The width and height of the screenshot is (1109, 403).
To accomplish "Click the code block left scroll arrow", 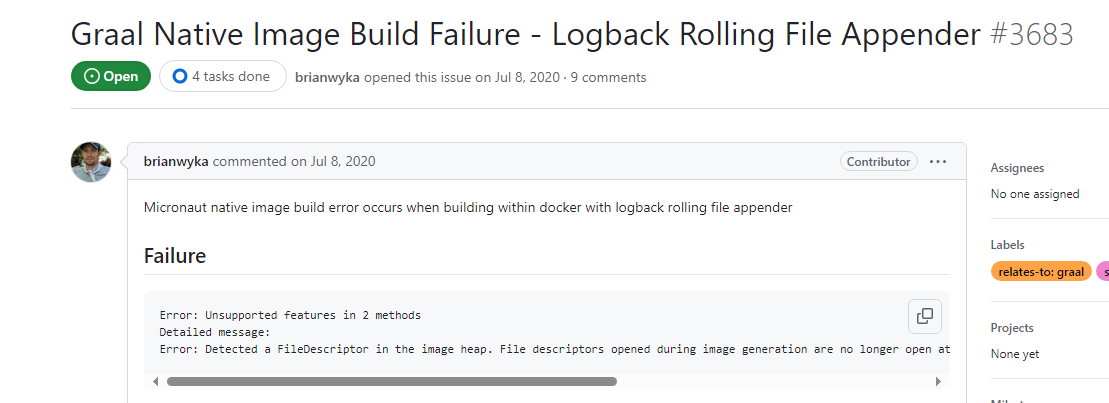I will pyautogui.click(x=156, y=381).
